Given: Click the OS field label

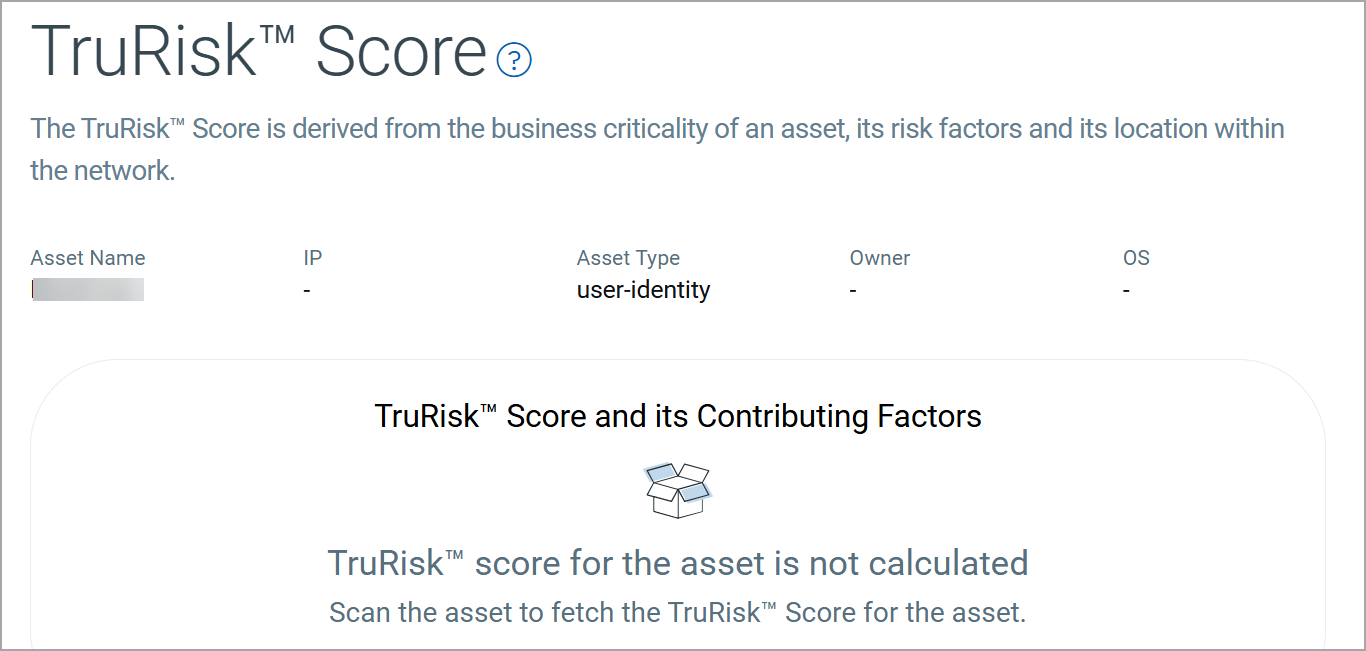Looking at the screenshot, I should 1136,258.
